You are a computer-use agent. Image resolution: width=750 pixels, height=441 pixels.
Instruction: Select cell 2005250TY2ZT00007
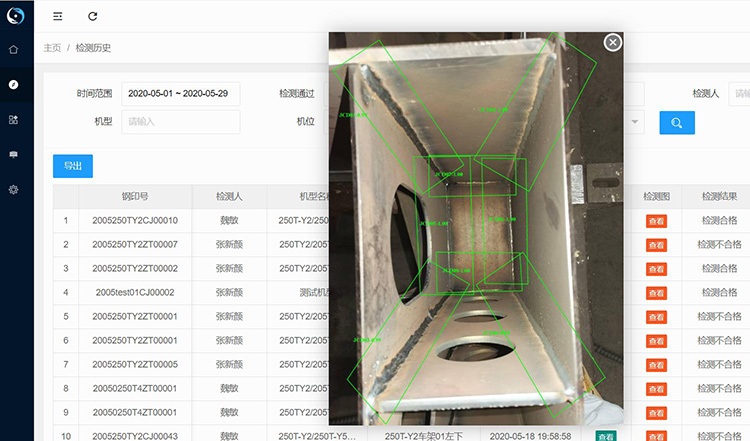[135, 244]
